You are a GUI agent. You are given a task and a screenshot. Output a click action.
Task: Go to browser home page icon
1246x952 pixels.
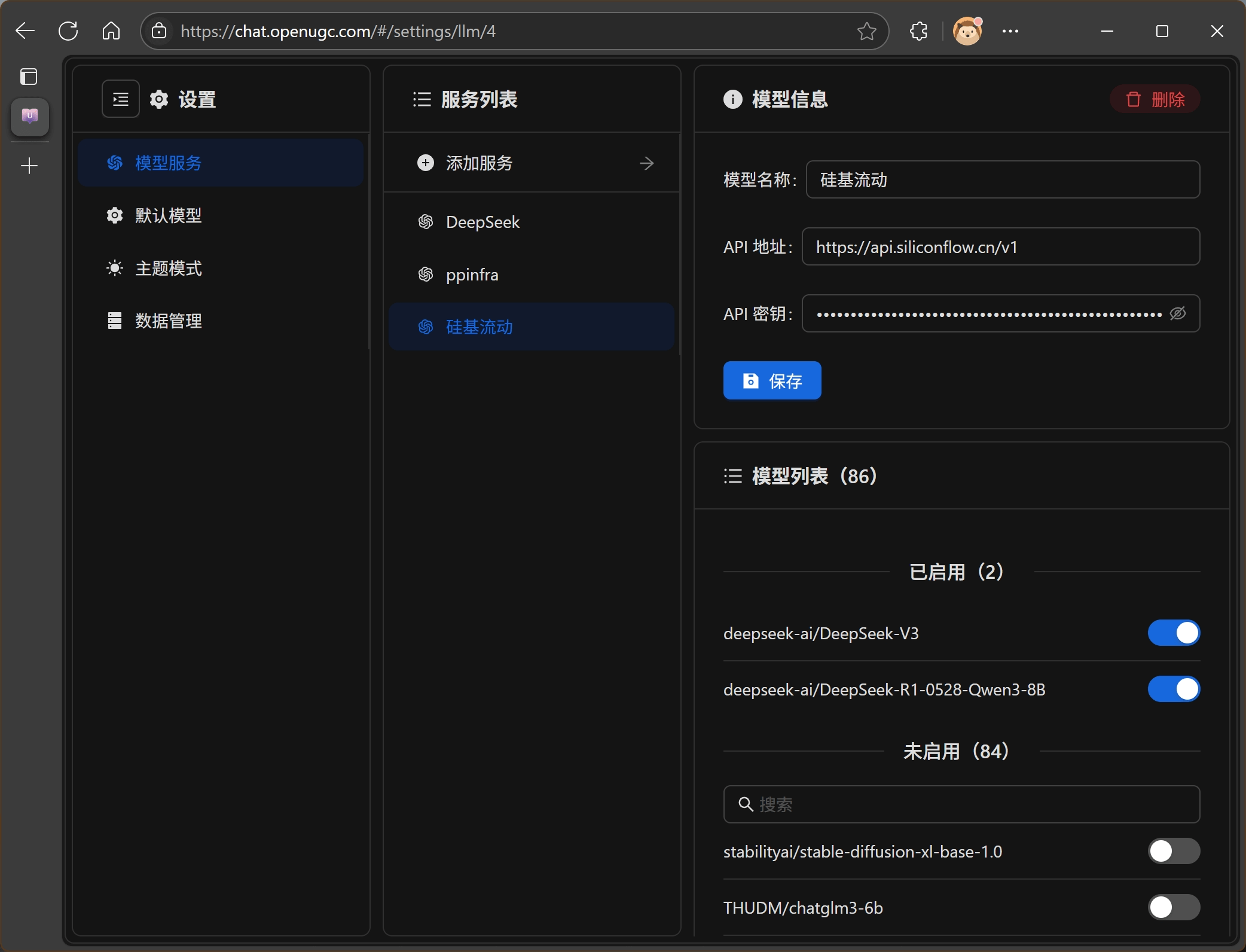111,31
